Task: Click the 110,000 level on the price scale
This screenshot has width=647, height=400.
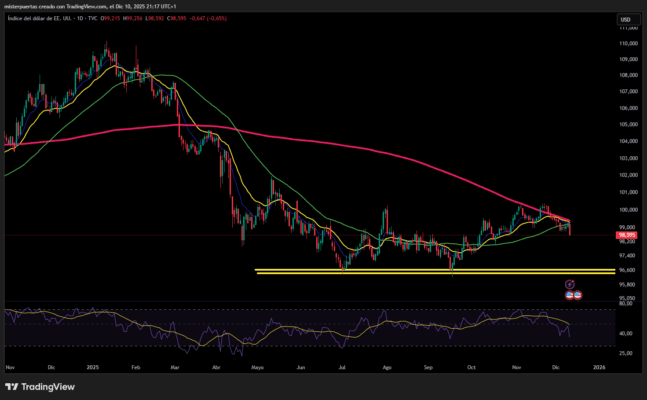Action: (626, 43)
